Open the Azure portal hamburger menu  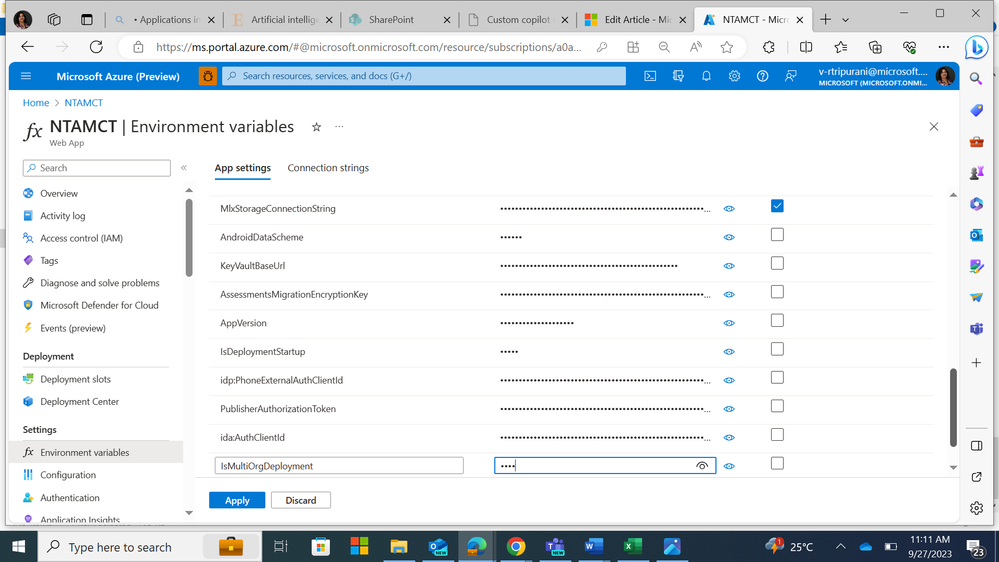26,76
